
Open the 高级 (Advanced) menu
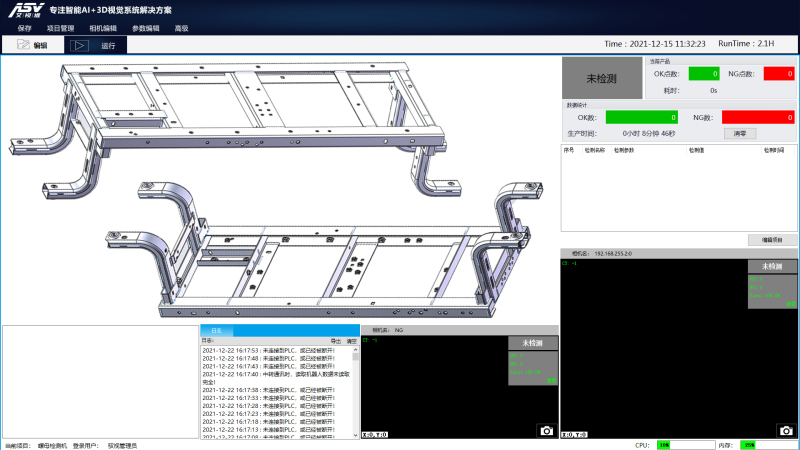pos(181,28)
